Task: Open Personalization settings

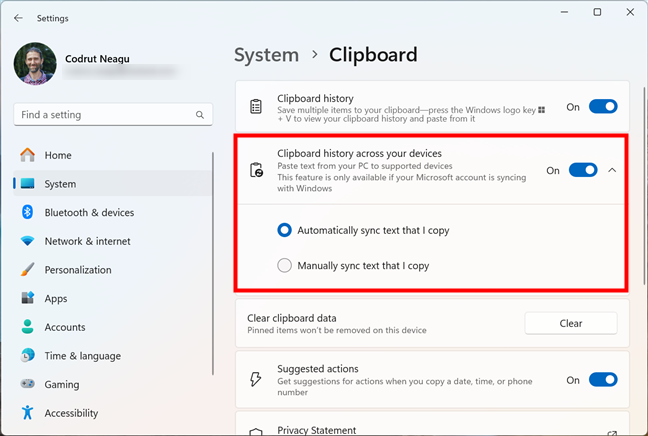Action: pyautogui.click(x=113, y=269)
